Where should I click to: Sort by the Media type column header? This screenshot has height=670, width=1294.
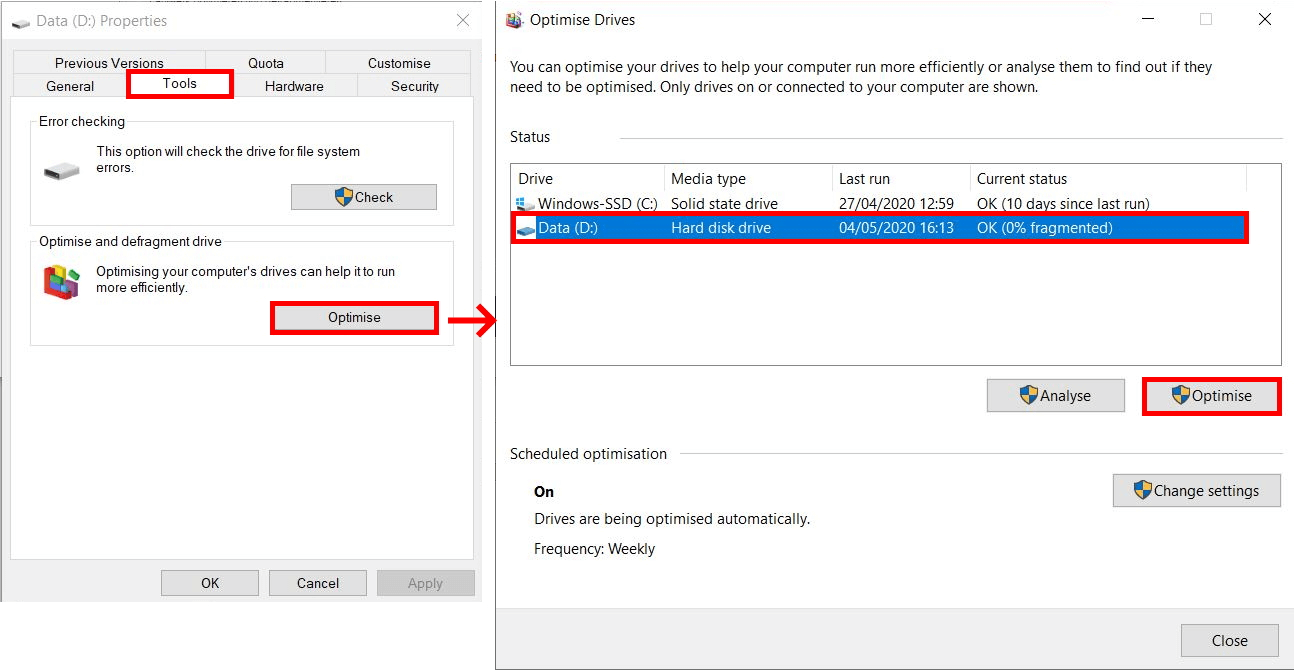click(x=748, y=179)
